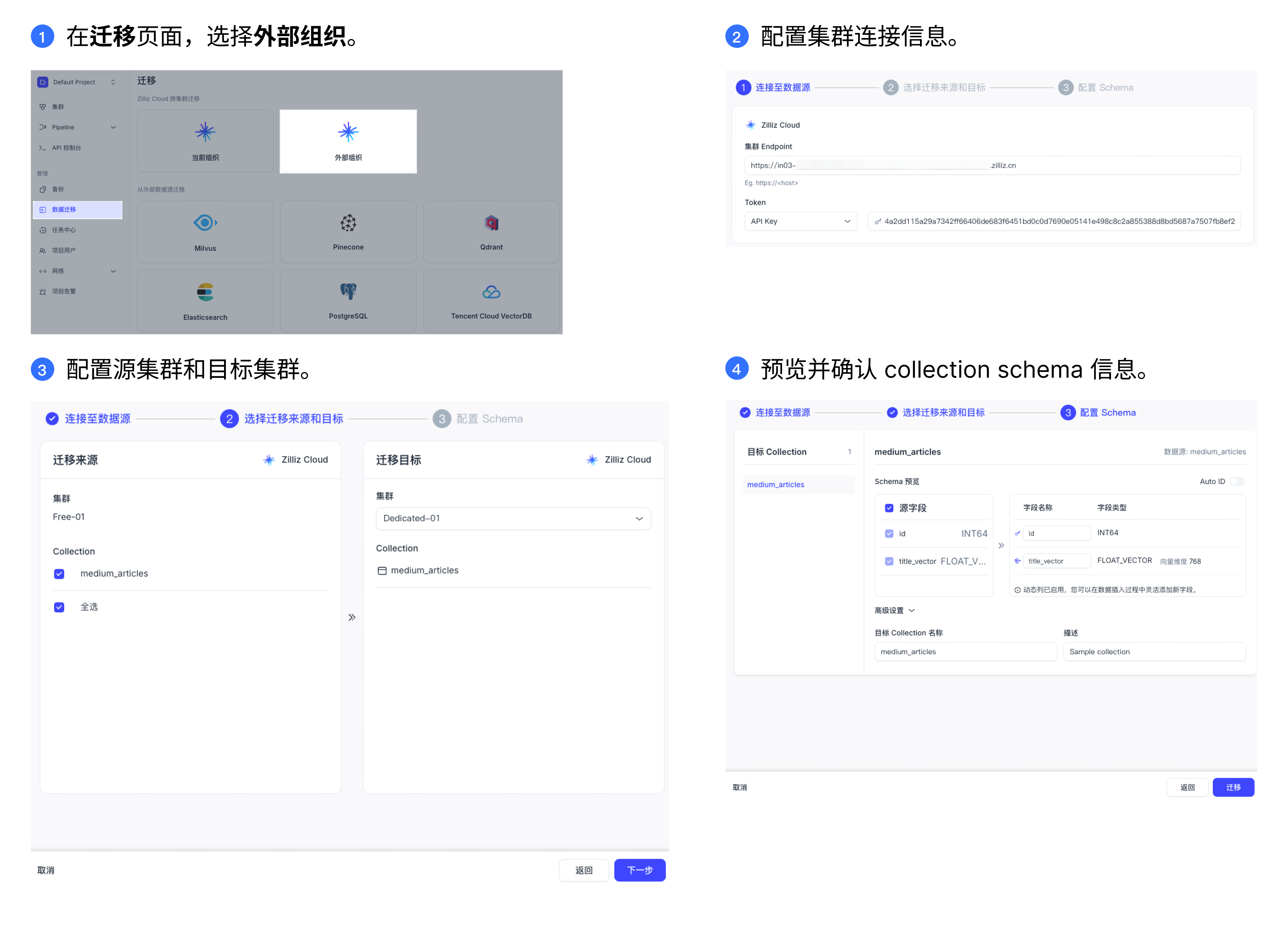Image resolution: width=1288 pixels, height=933 pixels.
Task: Click 配置 Schema step in the final wizard
Action: (x=1098, y=413)
